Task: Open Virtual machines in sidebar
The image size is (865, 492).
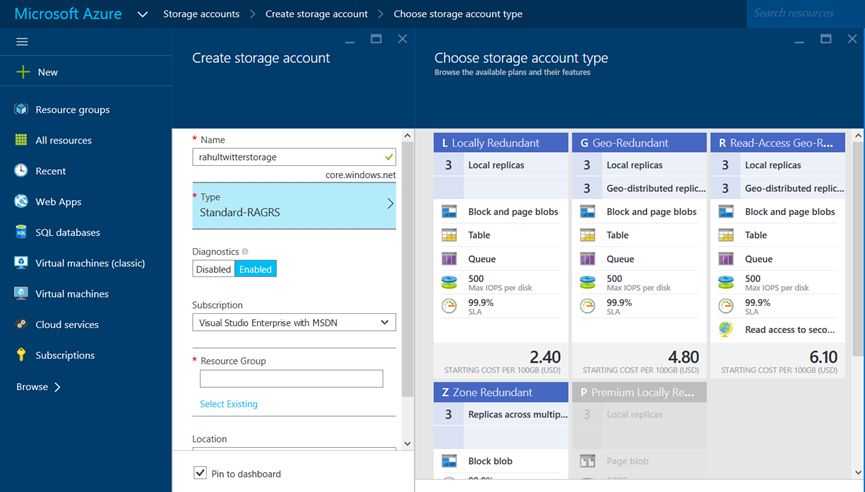Action: coord(72,293)
